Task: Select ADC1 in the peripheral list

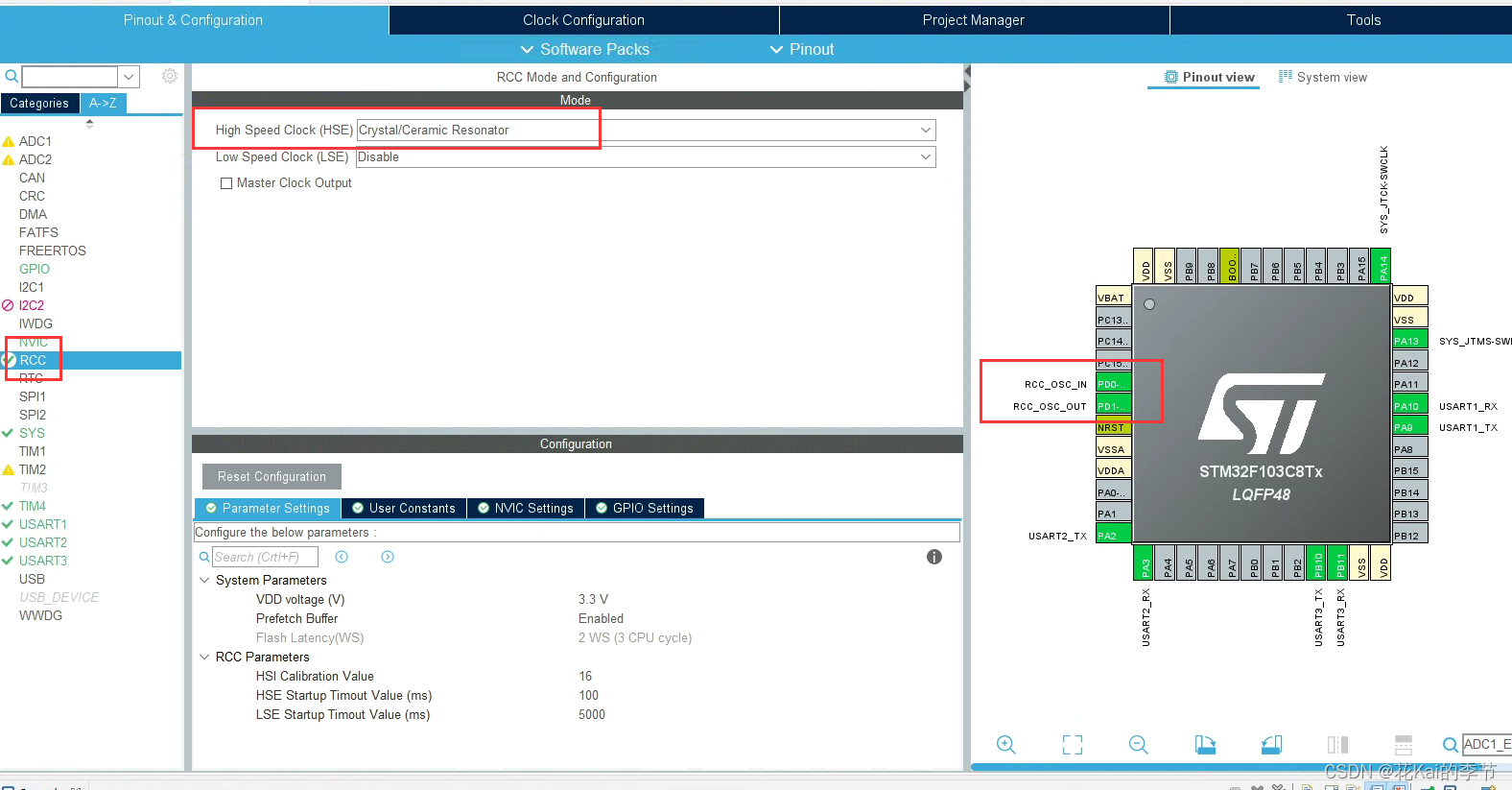Action: 35,141
